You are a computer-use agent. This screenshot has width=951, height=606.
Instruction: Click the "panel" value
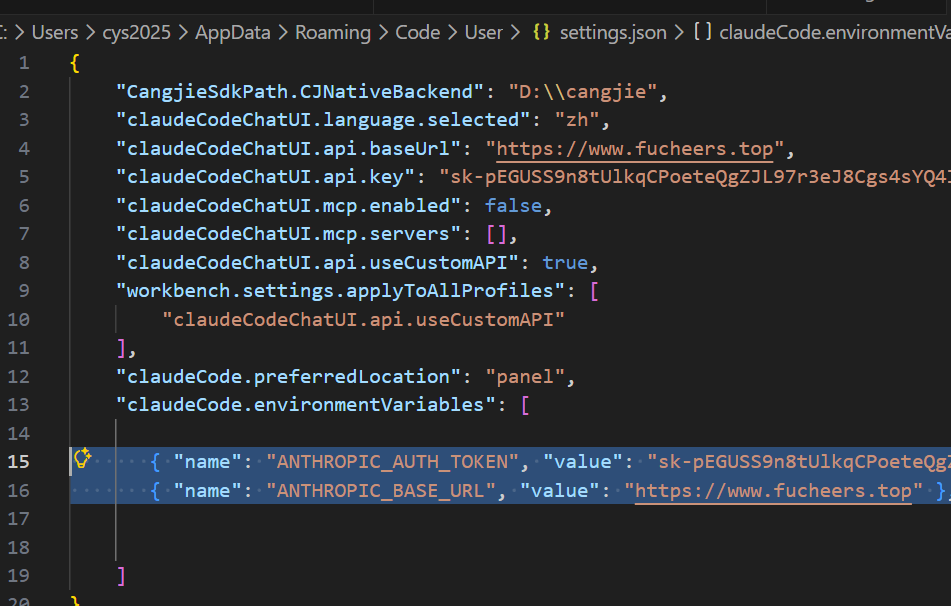pos(525,377)
